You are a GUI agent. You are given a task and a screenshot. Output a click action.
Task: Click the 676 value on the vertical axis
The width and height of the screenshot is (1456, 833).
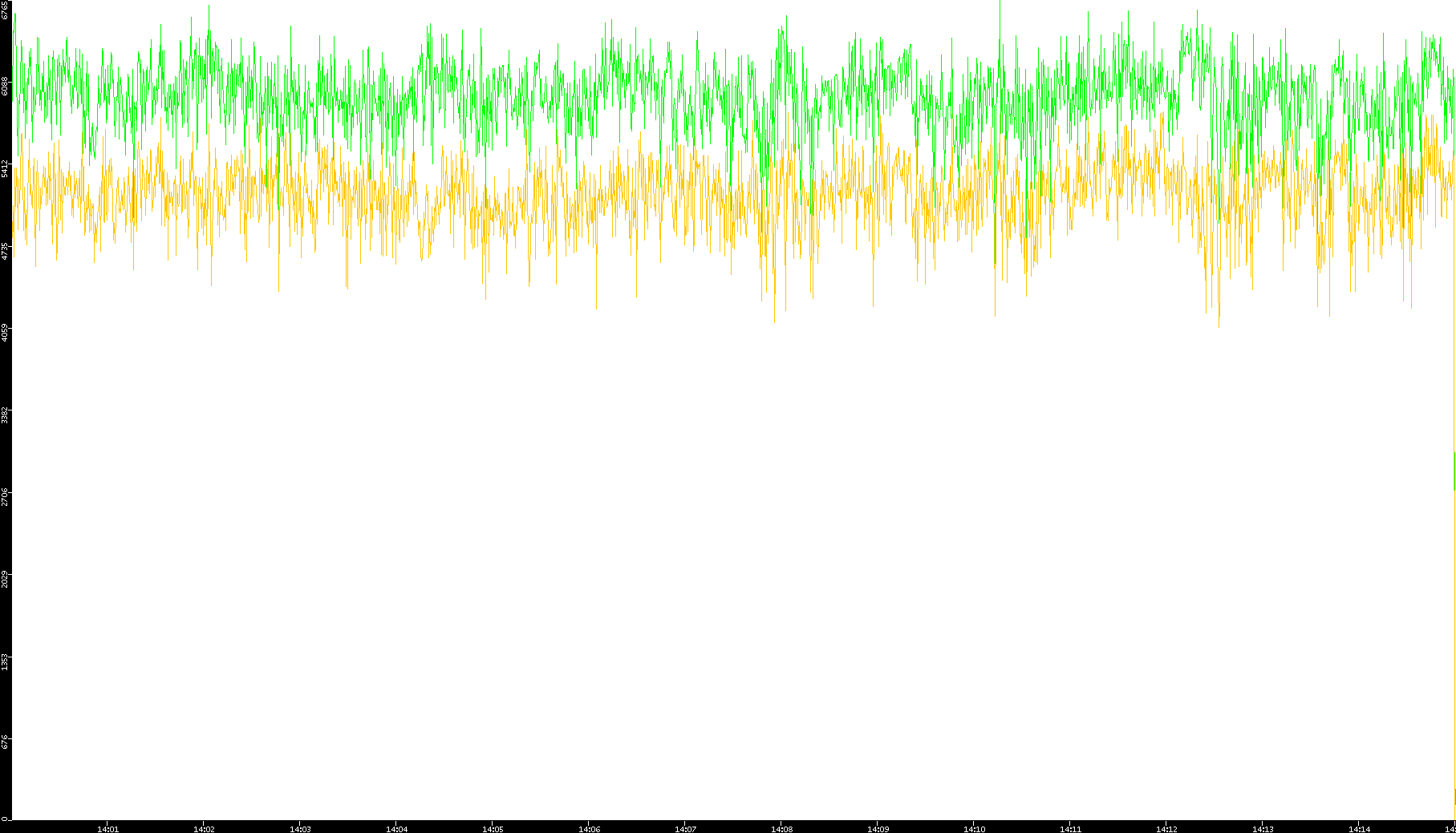click(5, 743)
